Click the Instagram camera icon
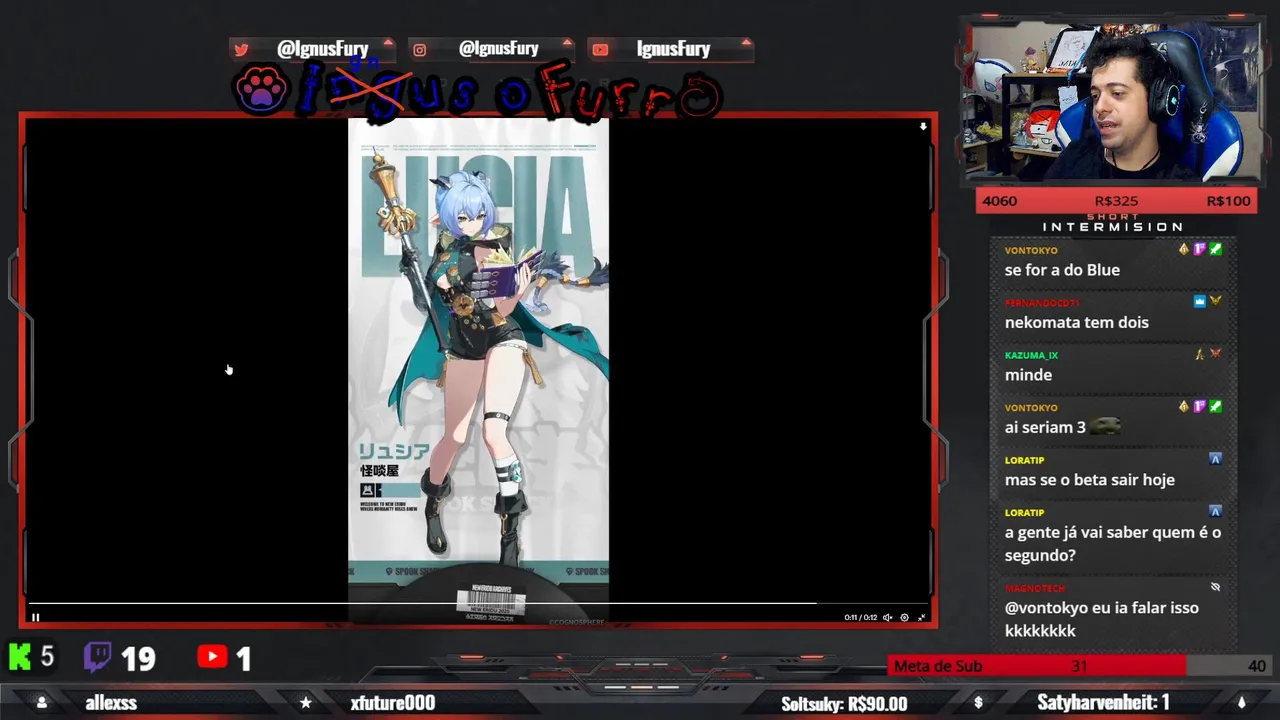 click(420, 49)
